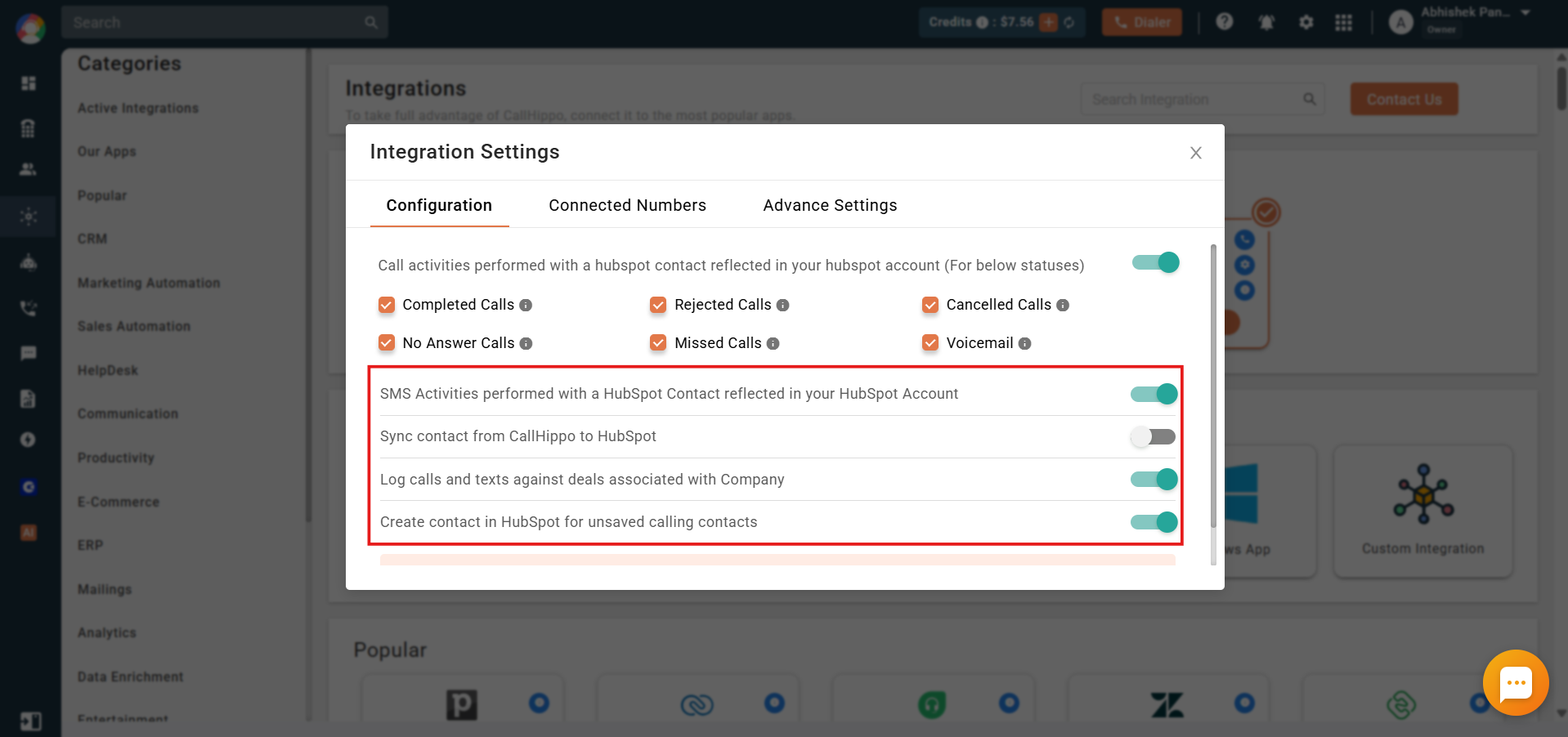Select Data Enrichment category

[x=131, y=677]
